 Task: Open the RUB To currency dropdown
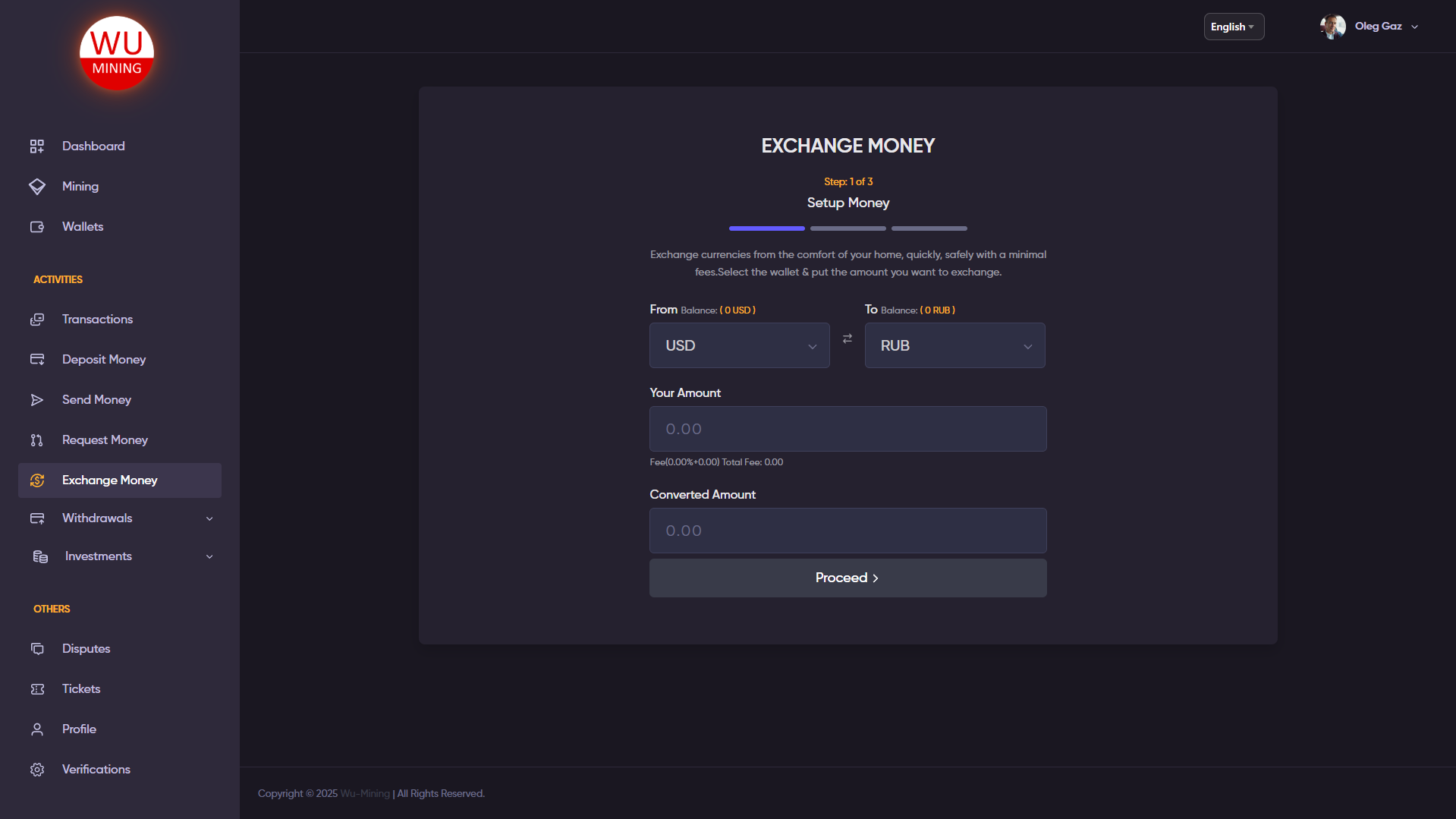pyautogui.click(x=954, y=346)
